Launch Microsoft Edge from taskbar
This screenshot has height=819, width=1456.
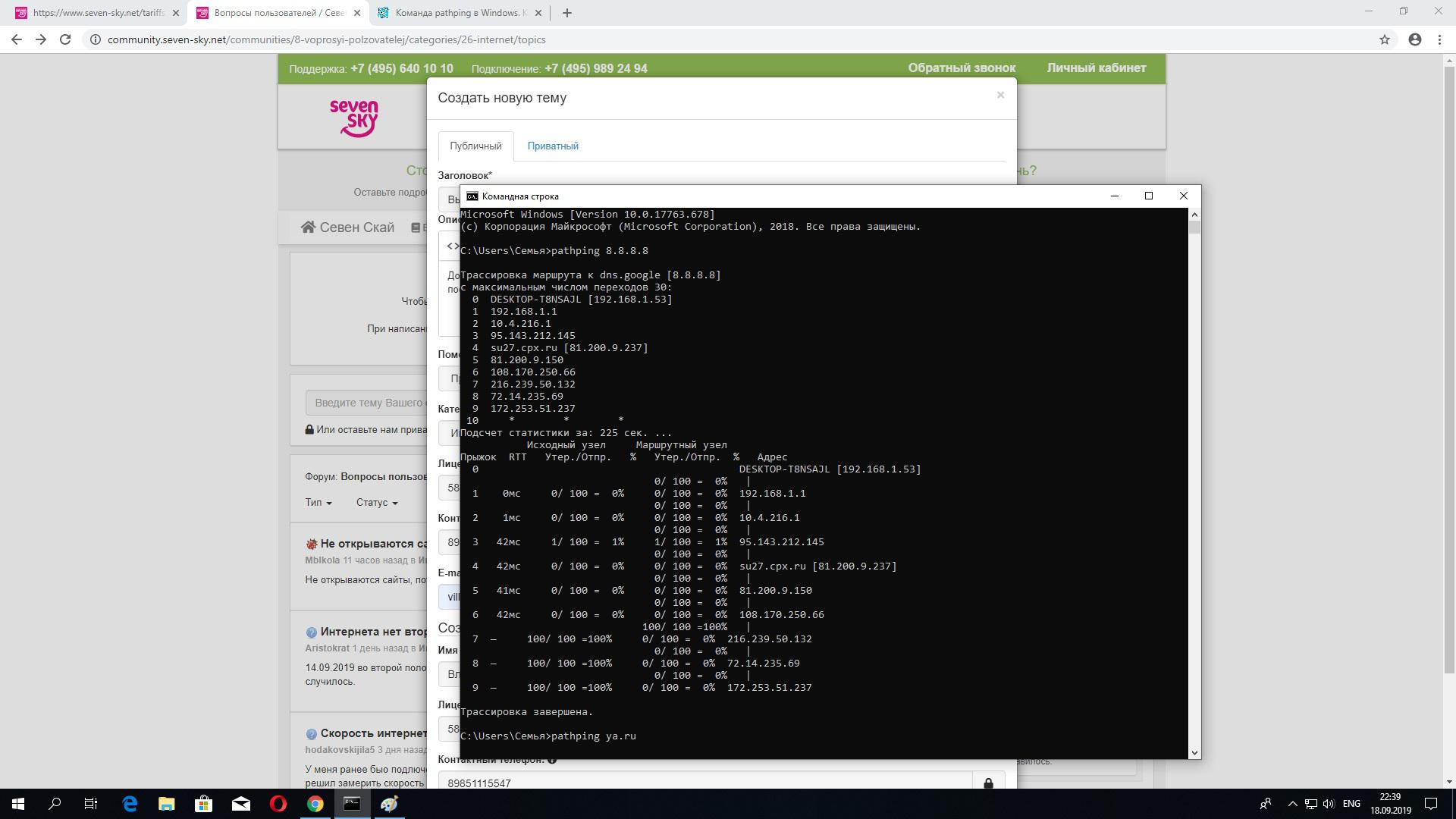(130, 804)
